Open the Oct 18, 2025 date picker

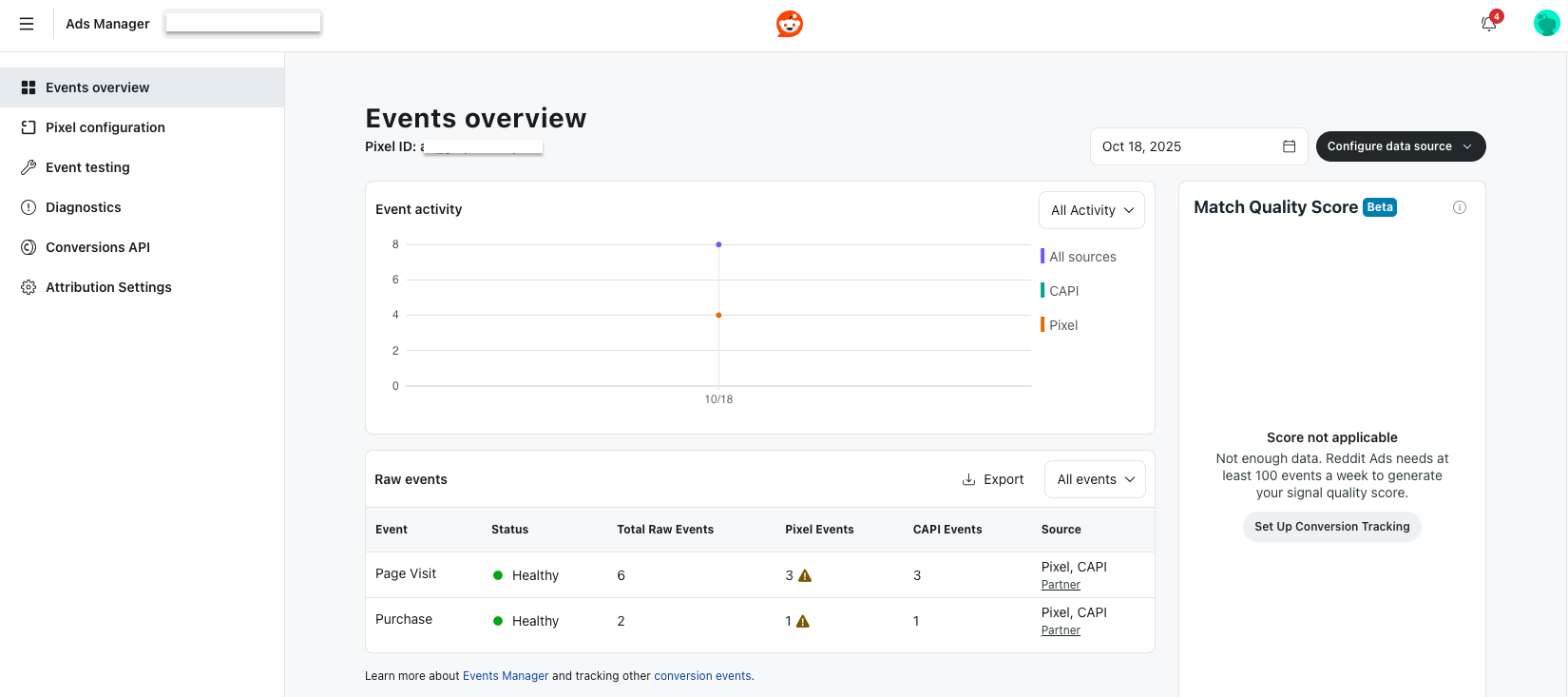(1198, 146)
